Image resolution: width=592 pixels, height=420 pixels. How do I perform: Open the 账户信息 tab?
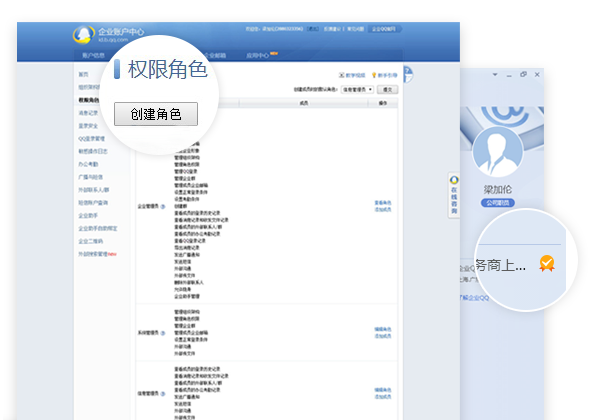point(93,56)
